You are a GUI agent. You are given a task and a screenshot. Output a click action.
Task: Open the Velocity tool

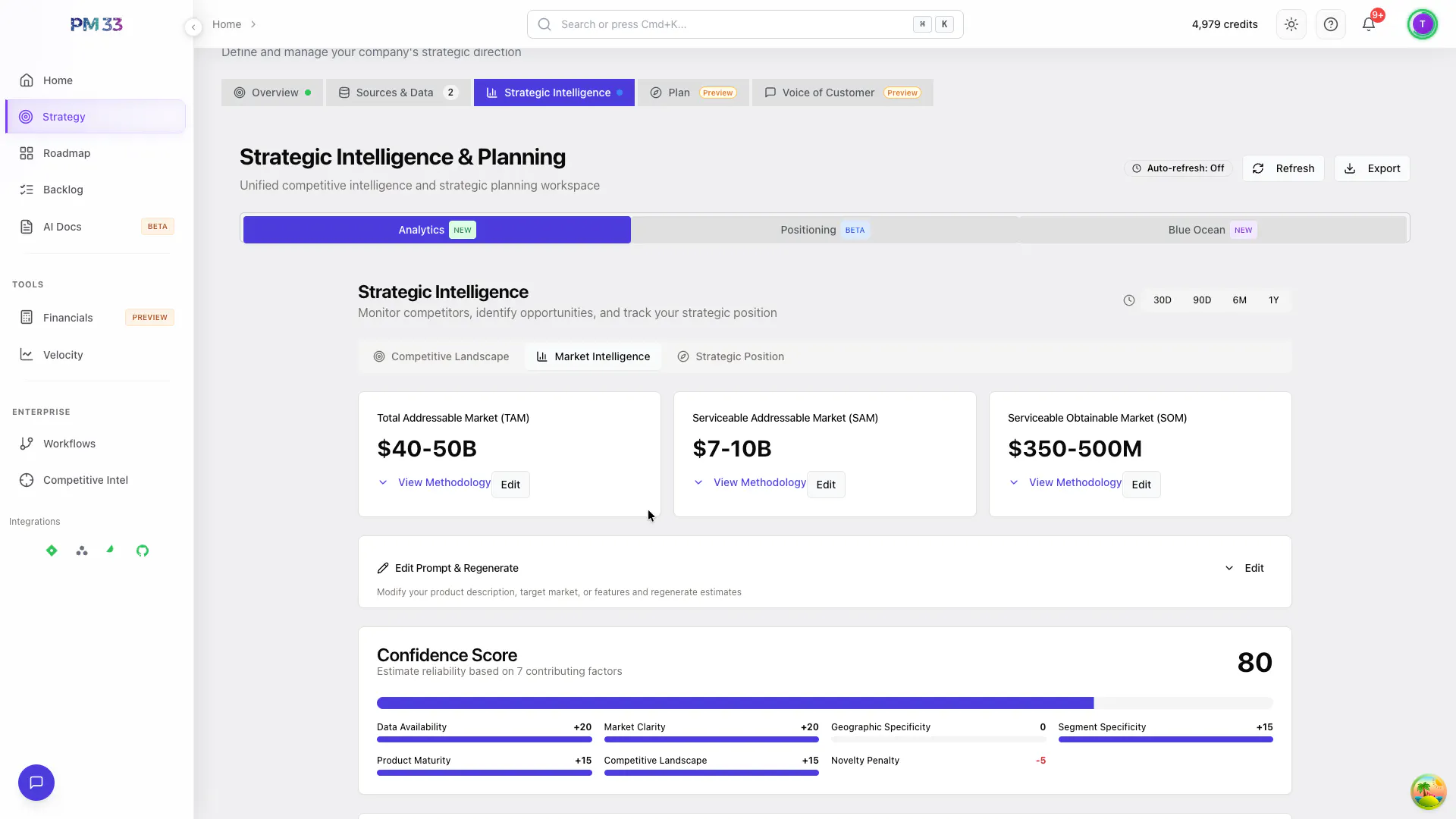point(95,355)
